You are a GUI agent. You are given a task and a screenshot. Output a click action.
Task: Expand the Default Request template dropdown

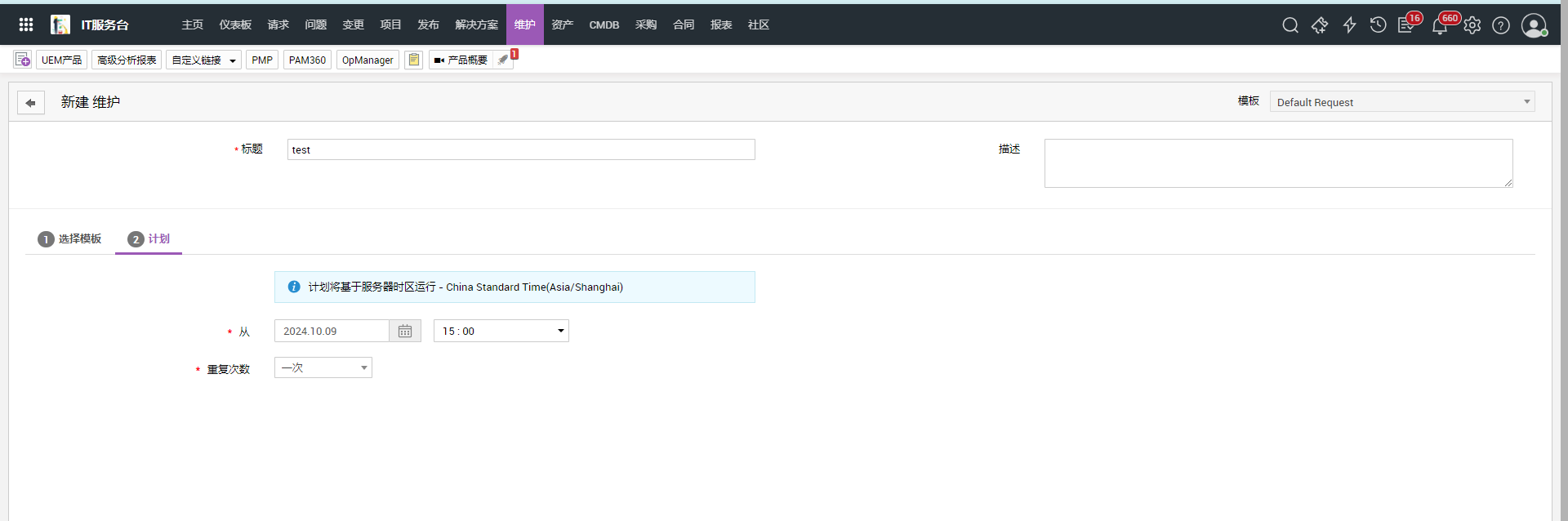(x=1401, y=102)
